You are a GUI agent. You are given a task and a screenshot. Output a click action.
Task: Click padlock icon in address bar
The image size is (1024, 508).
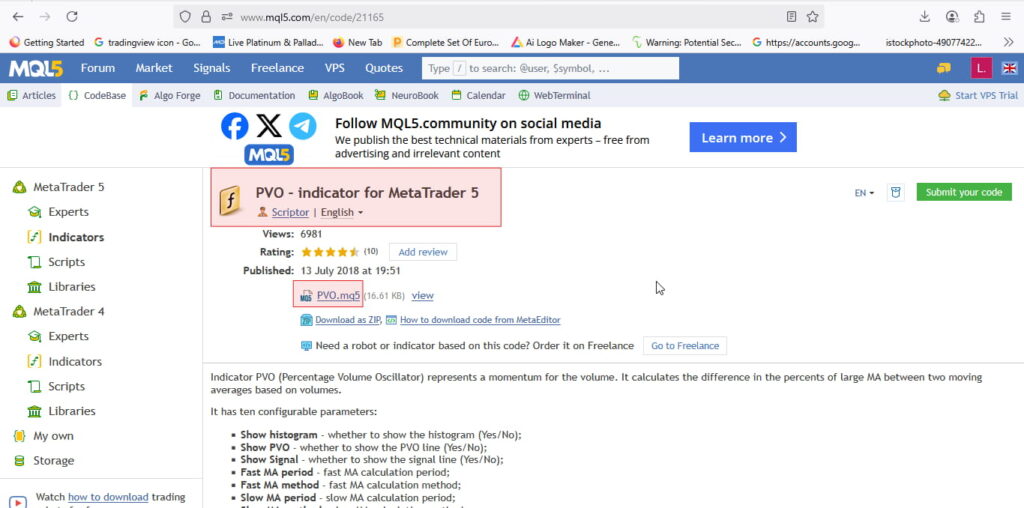(x=206, y=16)
